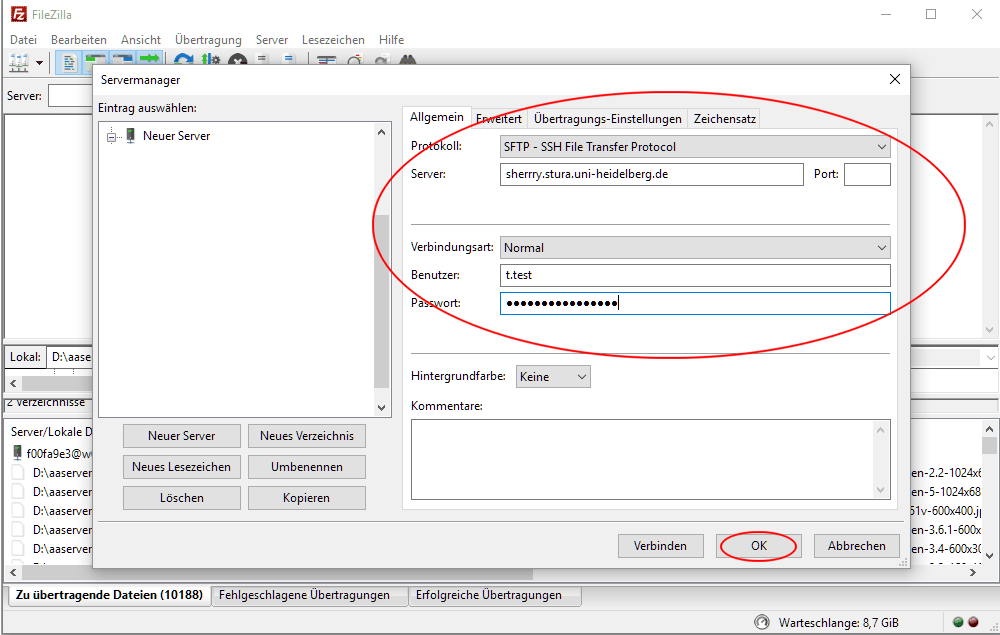This screenshot has height=635, width=1000.
Task: Click the Benutzer field containing t.test
Action: click(695, 275)
